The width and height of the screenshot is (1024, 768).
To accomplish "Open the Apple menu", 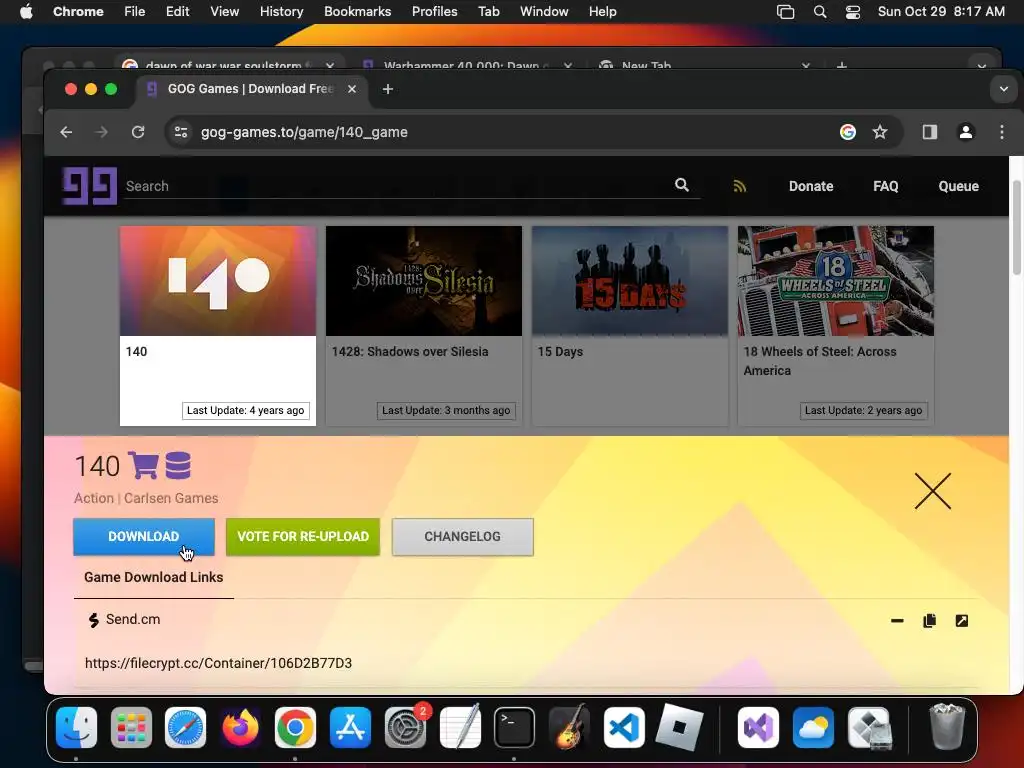I will tap(26, 12).
